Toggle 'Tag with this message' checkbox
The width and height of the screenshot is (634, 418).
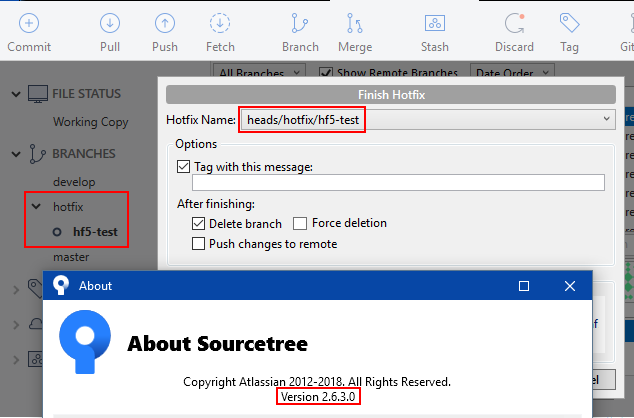[x=184, y=167]
